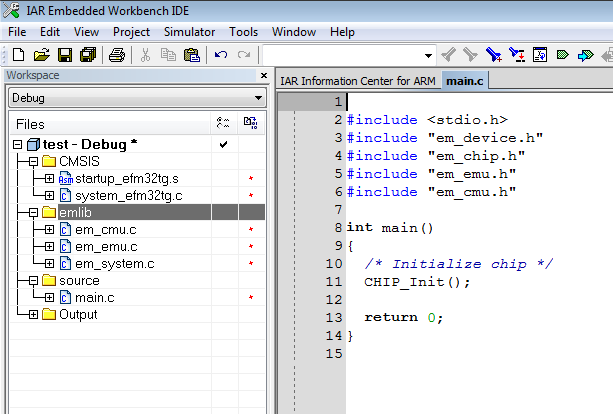Click the Redo arrow icon

(244, 55)
